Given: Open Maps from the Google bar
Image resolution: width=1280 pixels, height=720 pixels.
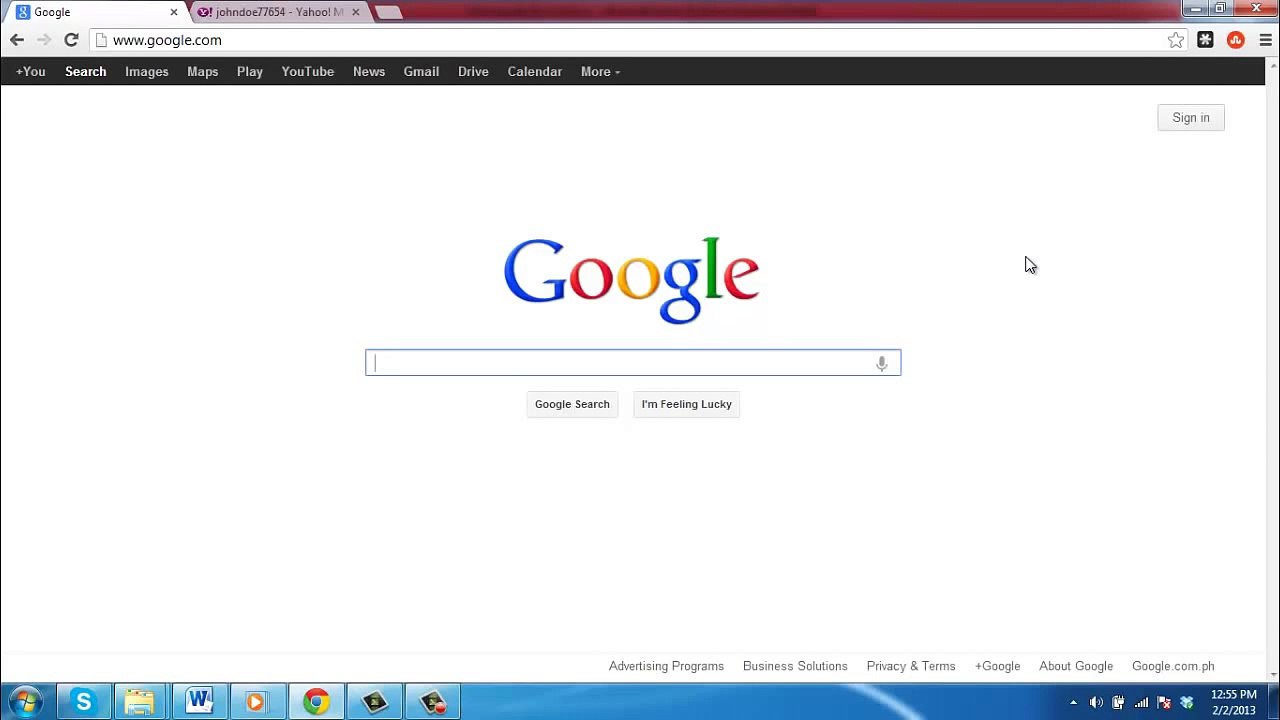Looking at the screenshot, I should point(202,72).
